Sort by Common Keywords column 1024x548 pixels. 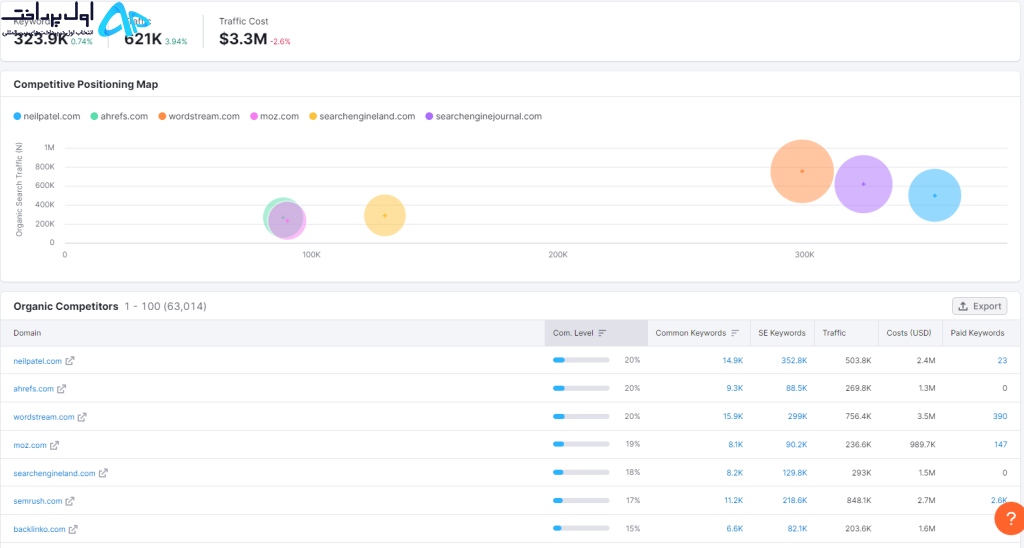[698, 333]
